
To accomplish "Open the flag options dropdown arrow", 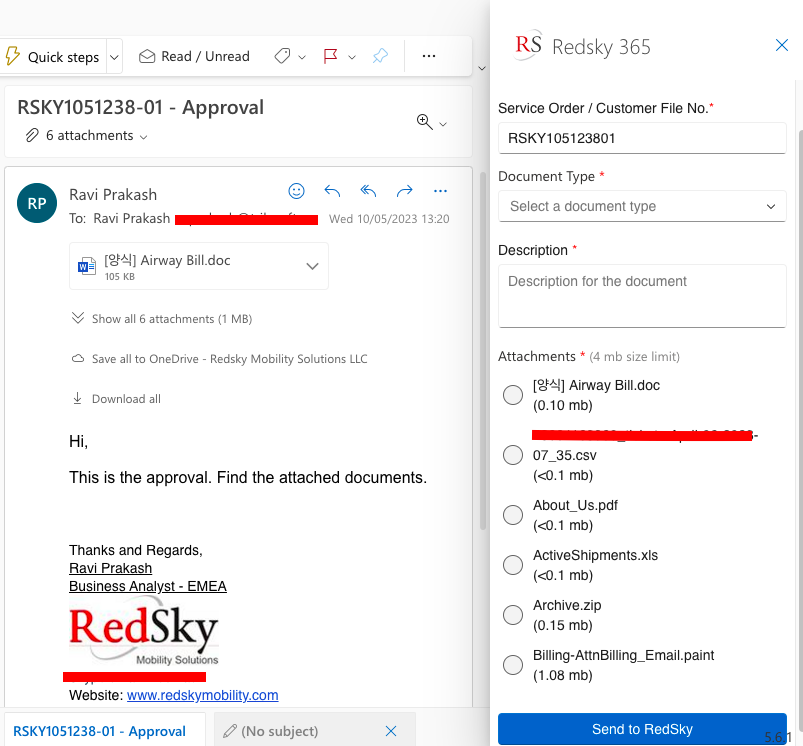I will (x=352, y=57).
